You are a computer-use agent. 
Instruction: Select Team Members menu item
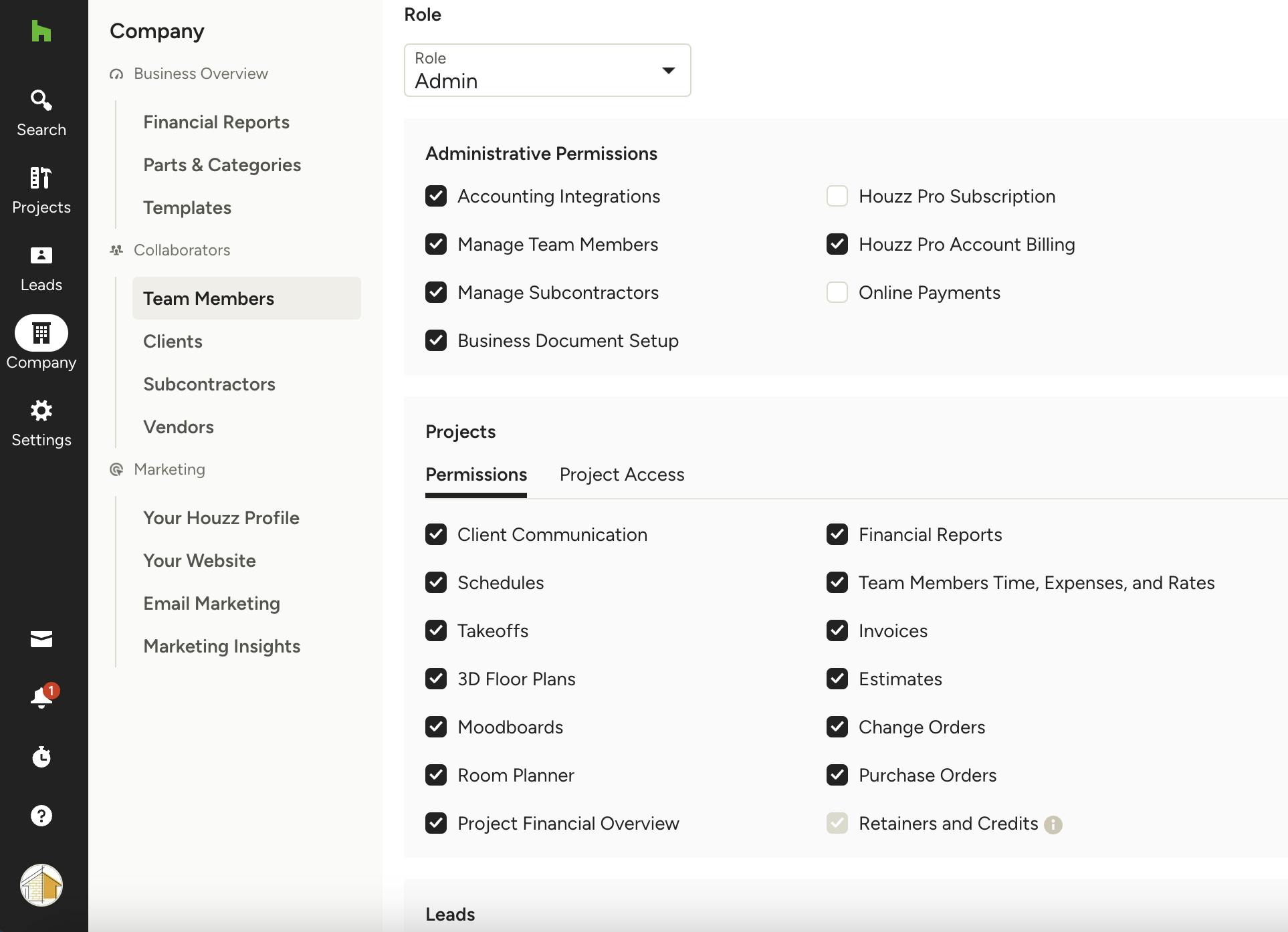pyautogui.click(x=247, y=298)
